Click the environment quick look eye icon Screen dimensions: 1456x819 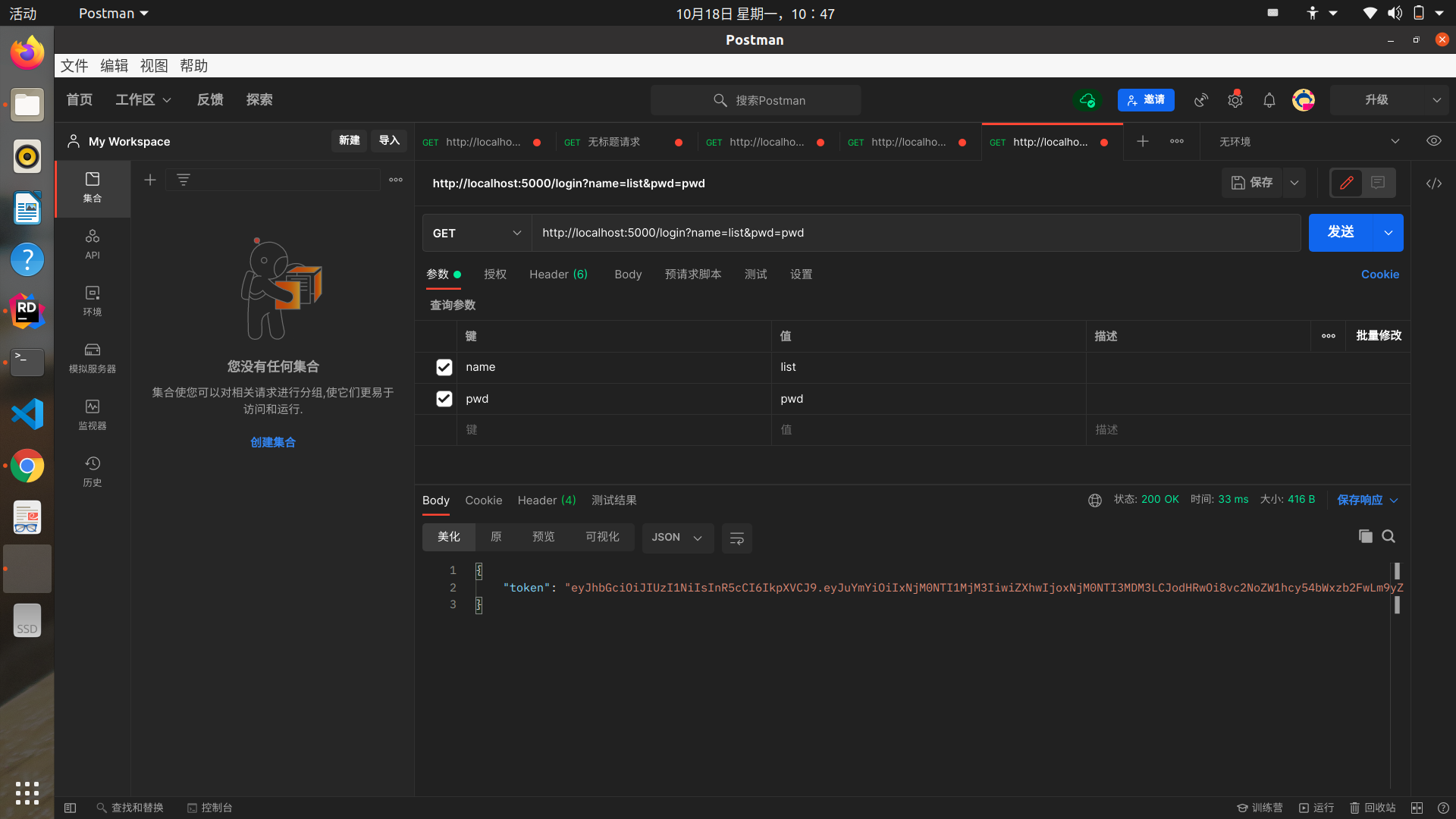(1434, 141)
